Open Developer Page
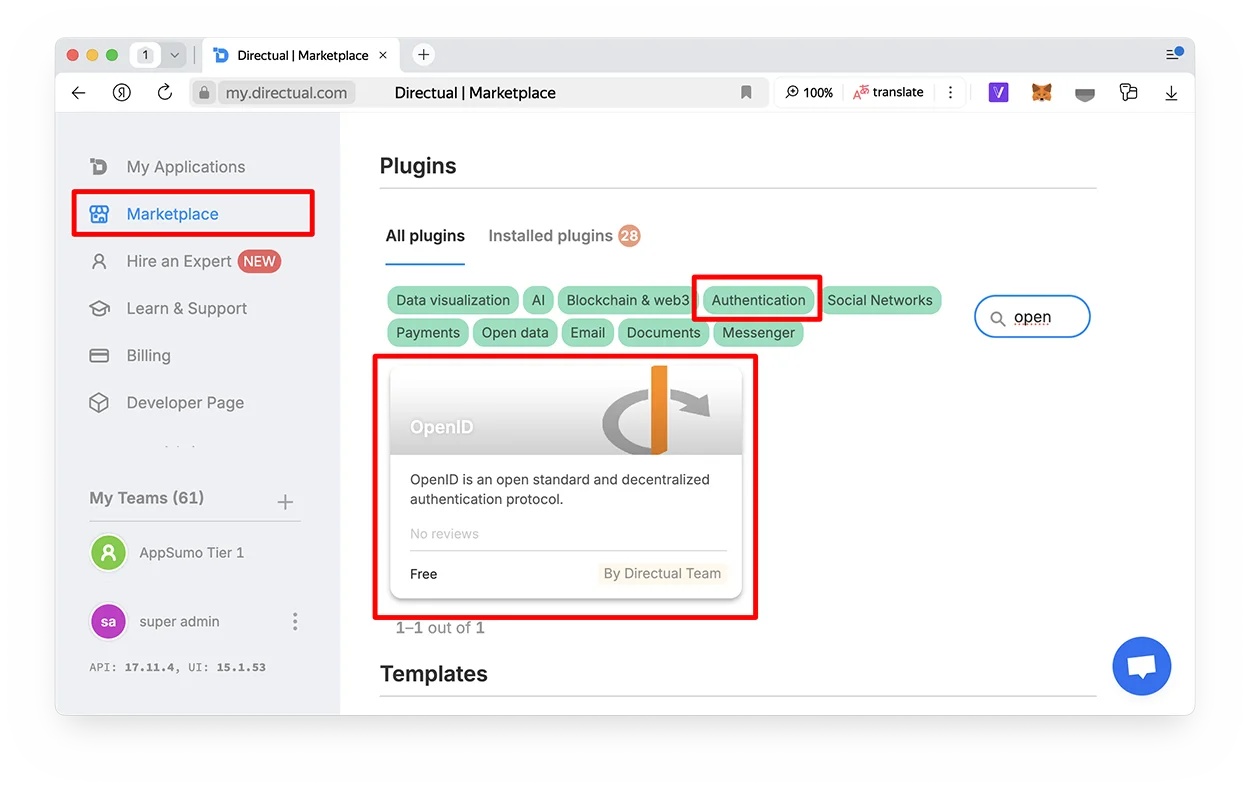This screenshot has height=788, width=1250. pyautogui.click(x=185, y=403)
